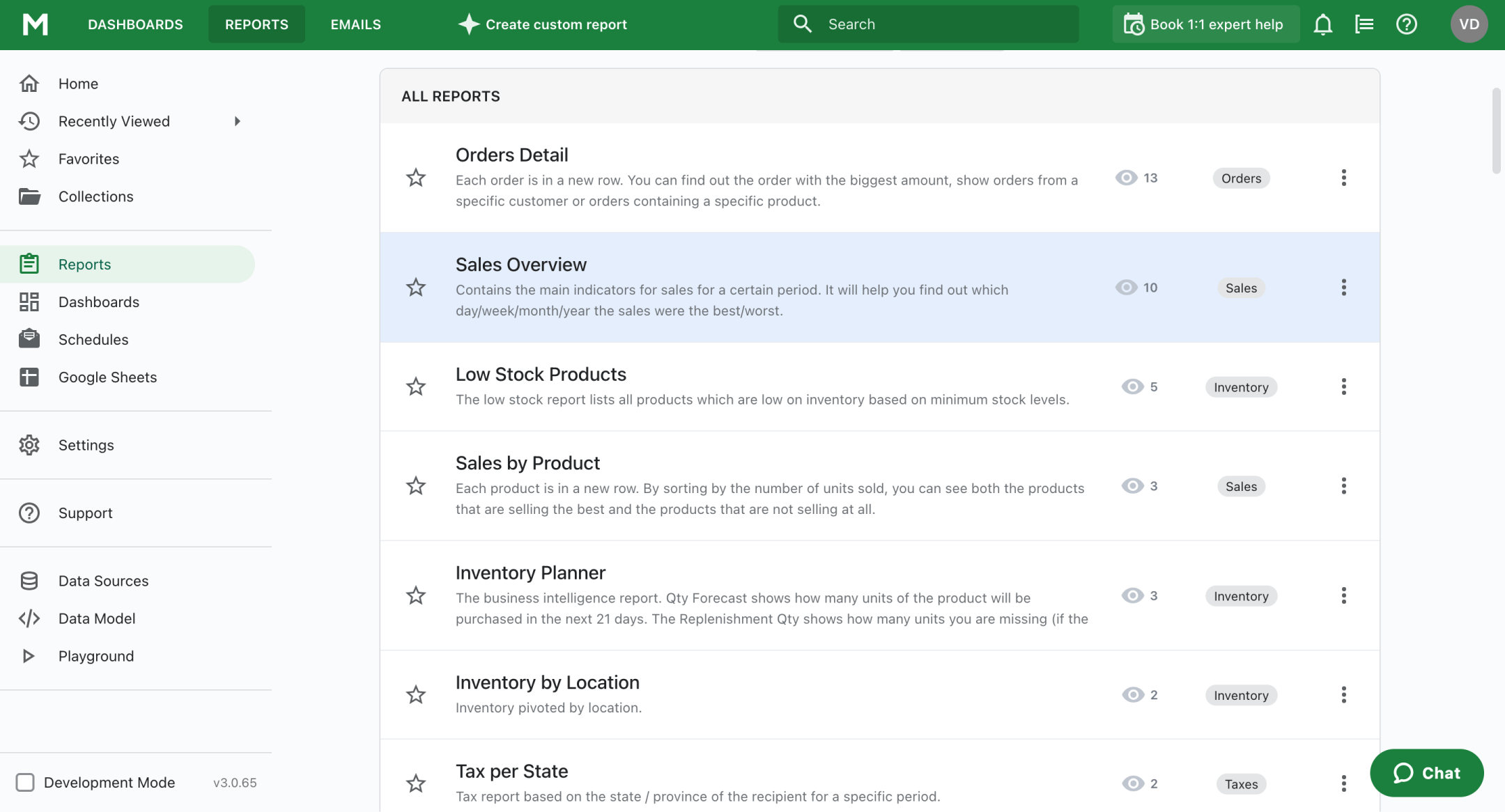Open the Google Sheets sidebar item
This screenshot has width=1505, height=812.
click(107, 377)
